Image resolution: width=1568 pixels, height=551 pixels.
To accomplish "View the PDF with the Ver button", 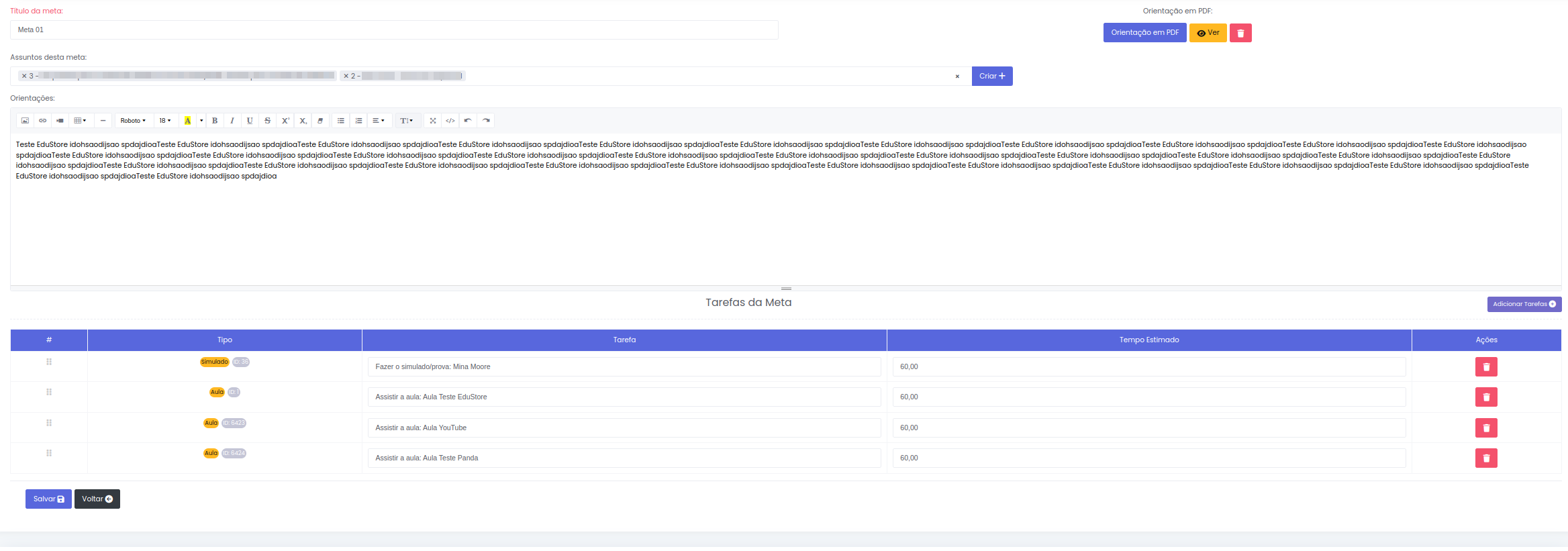I will (x=1208, y=33).
